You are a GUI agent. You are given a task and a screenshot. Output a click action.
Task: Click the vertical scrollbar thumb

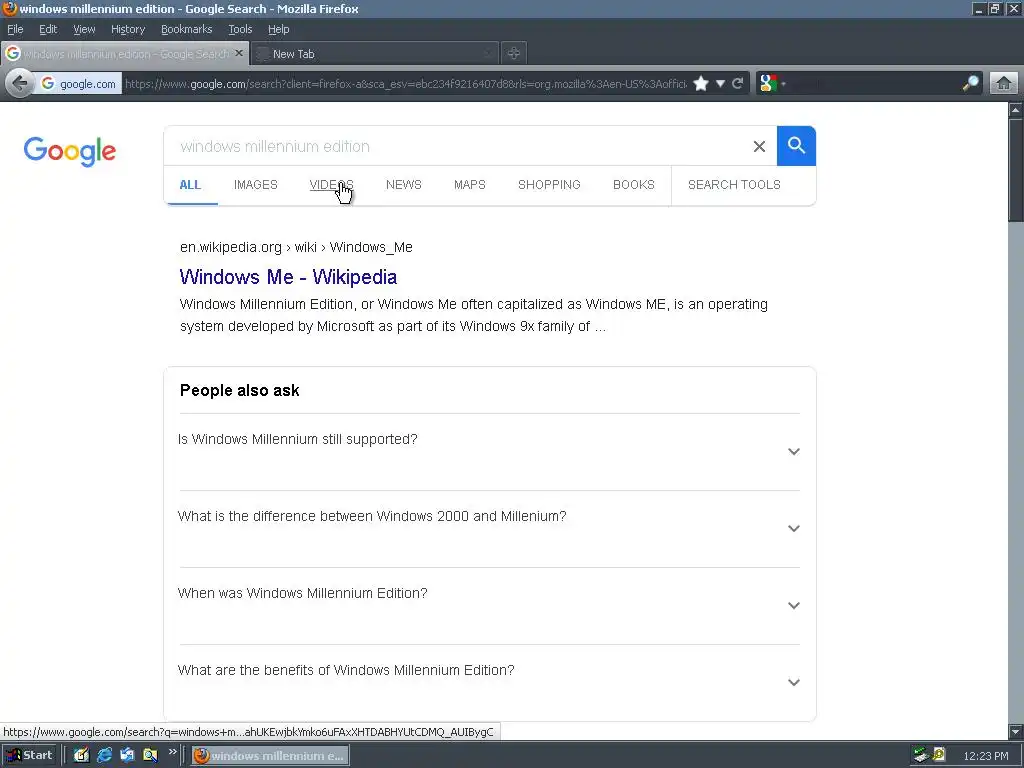click(x=1016, y=170)
